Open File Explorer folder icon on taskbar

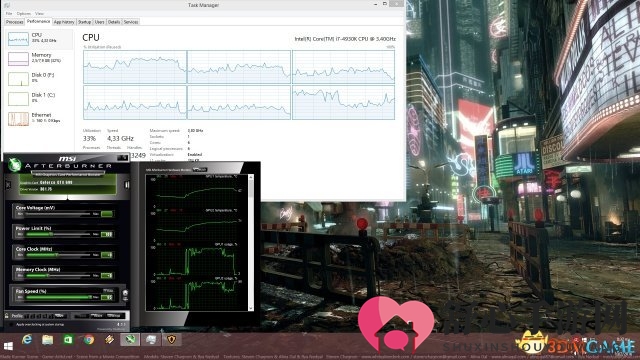click(x=47, y=340)
